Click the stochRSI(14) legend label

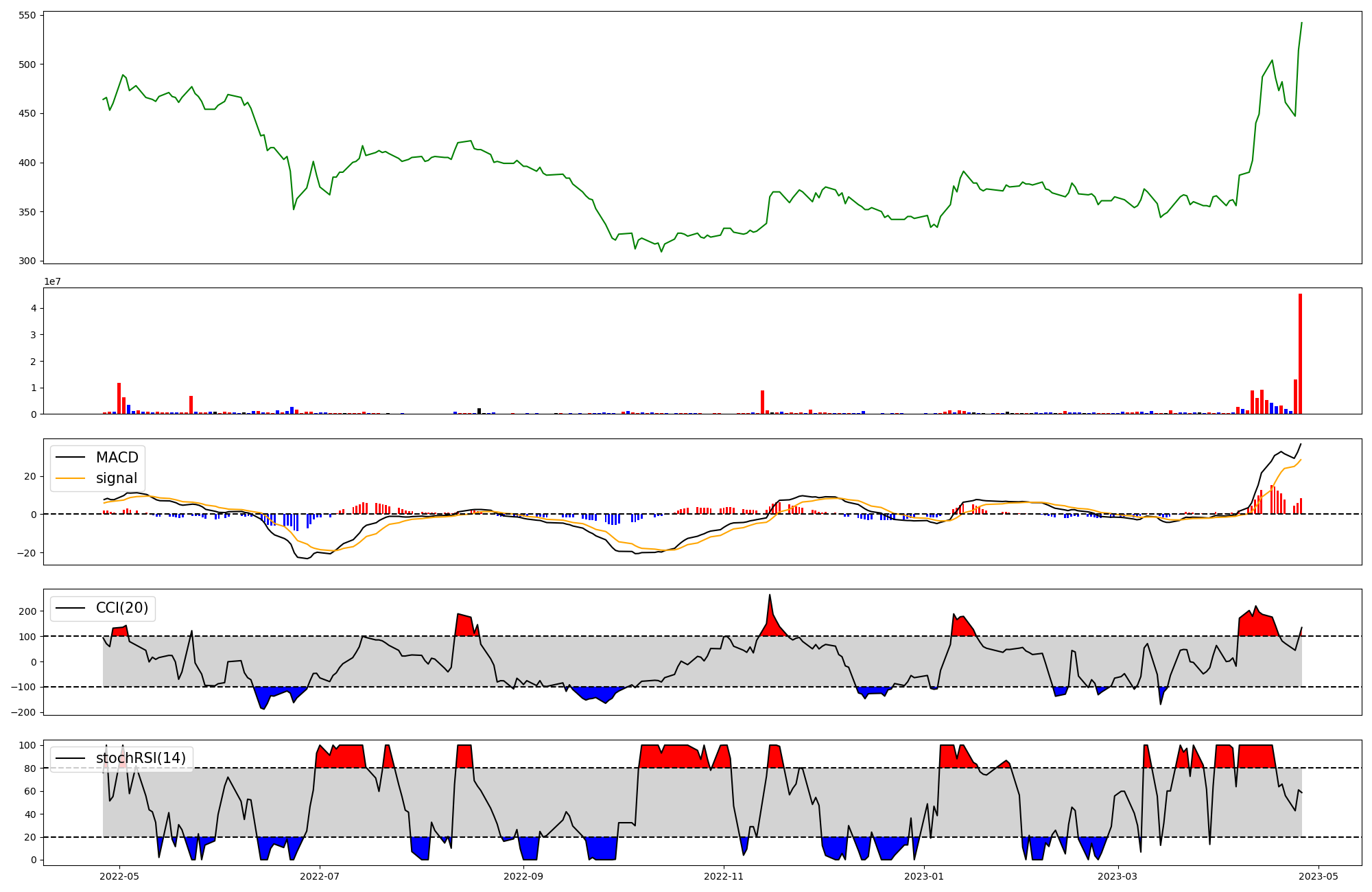[x=141, y=758]
